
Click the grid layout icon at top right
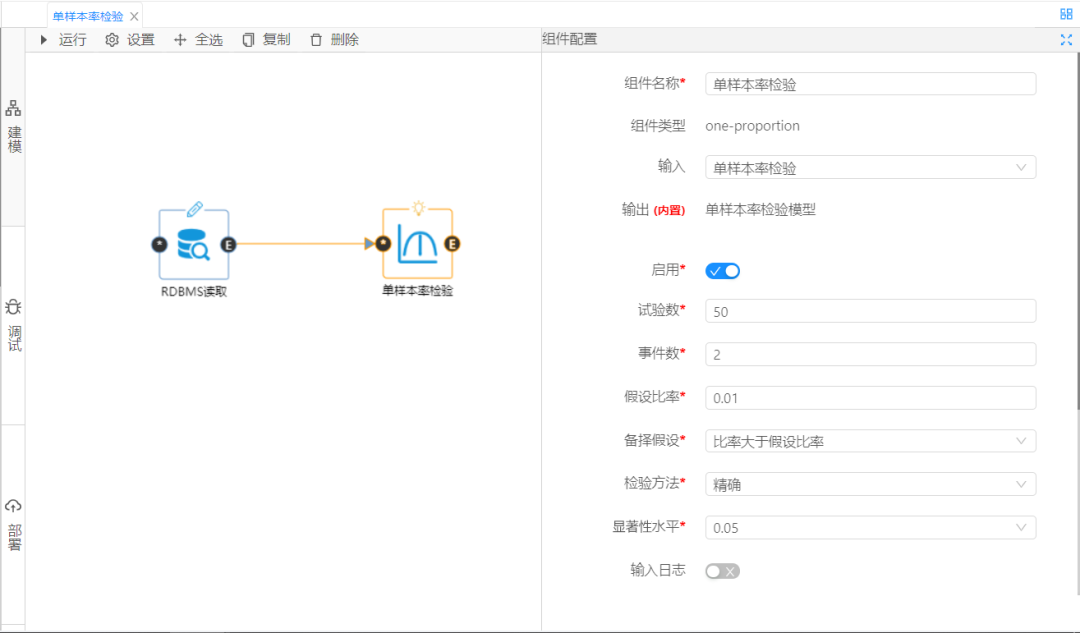[1065, 14]
